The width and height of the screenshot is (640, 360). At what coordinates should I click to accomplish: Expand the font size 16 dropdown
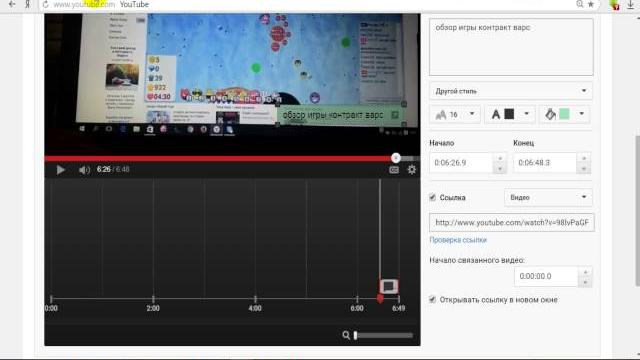point(472,114)
